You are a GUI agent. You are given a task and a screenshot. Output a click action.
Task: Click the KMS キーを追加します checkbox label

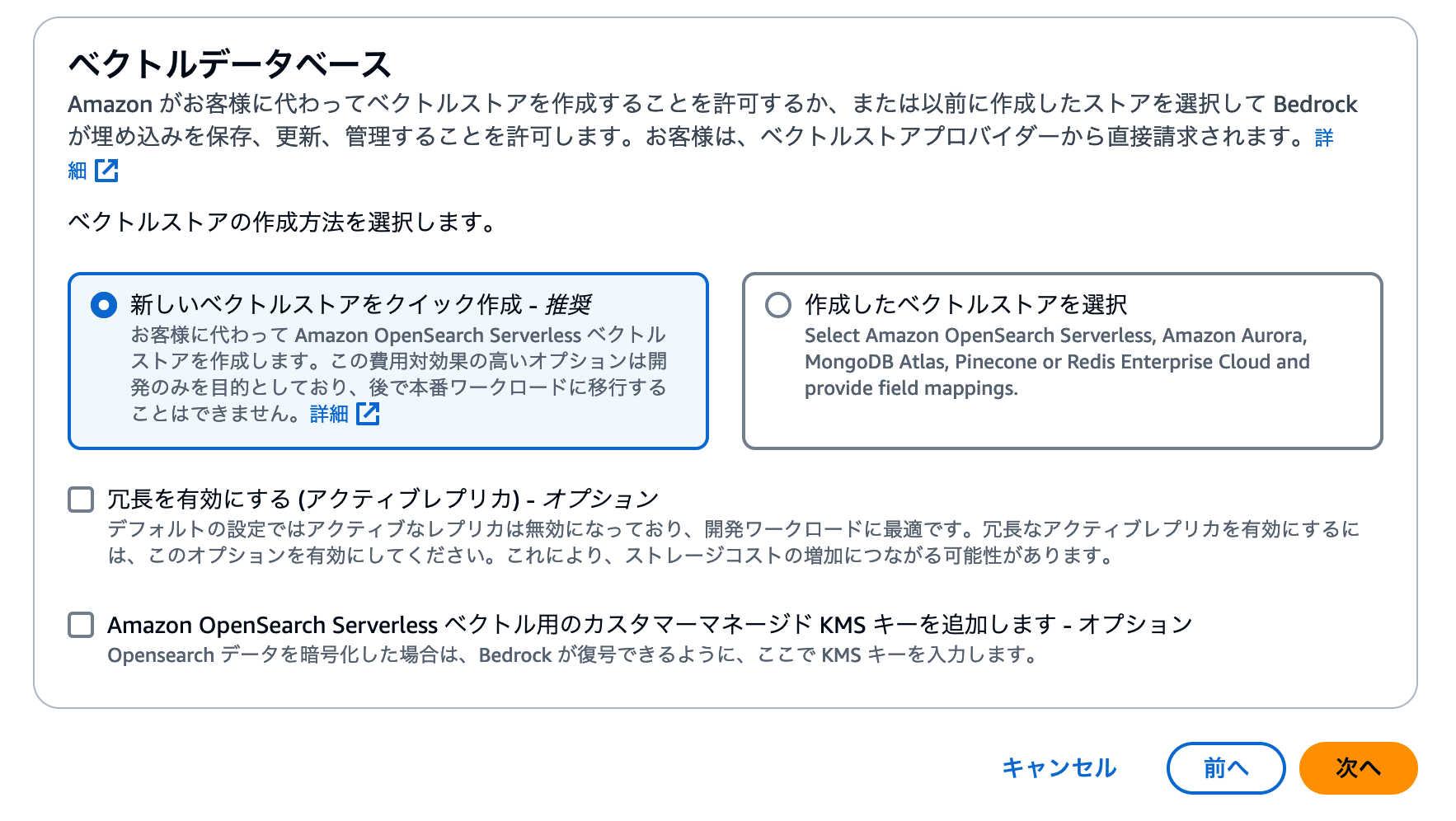click(x=650, y=624)
